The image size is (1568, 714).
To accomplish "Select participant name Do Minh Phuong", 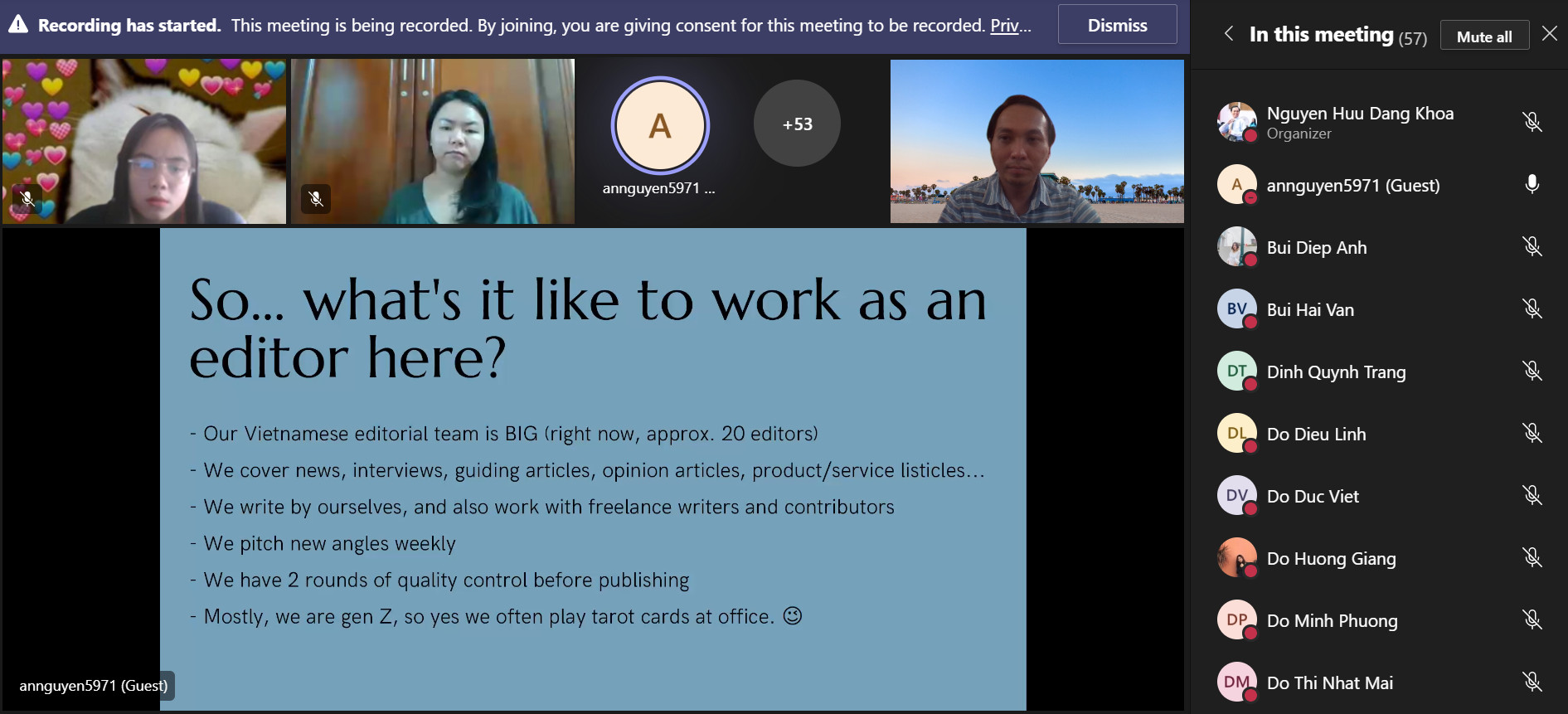I will (1332, 621).
